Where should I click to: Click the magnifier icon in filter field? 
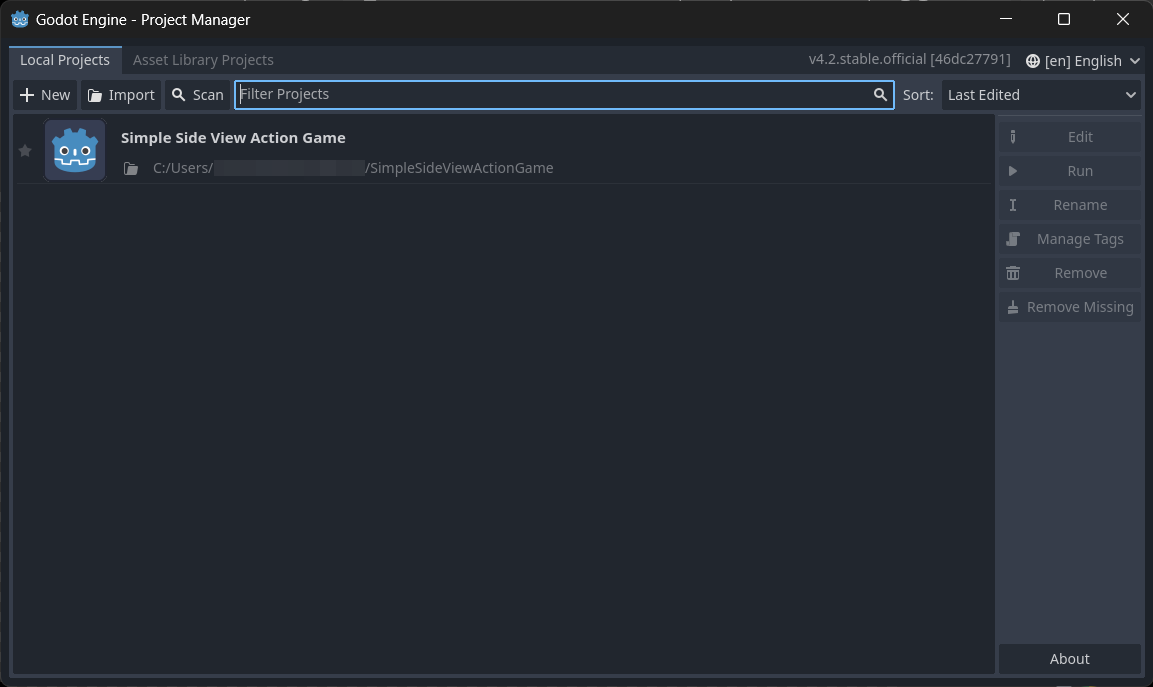point(879,95)
